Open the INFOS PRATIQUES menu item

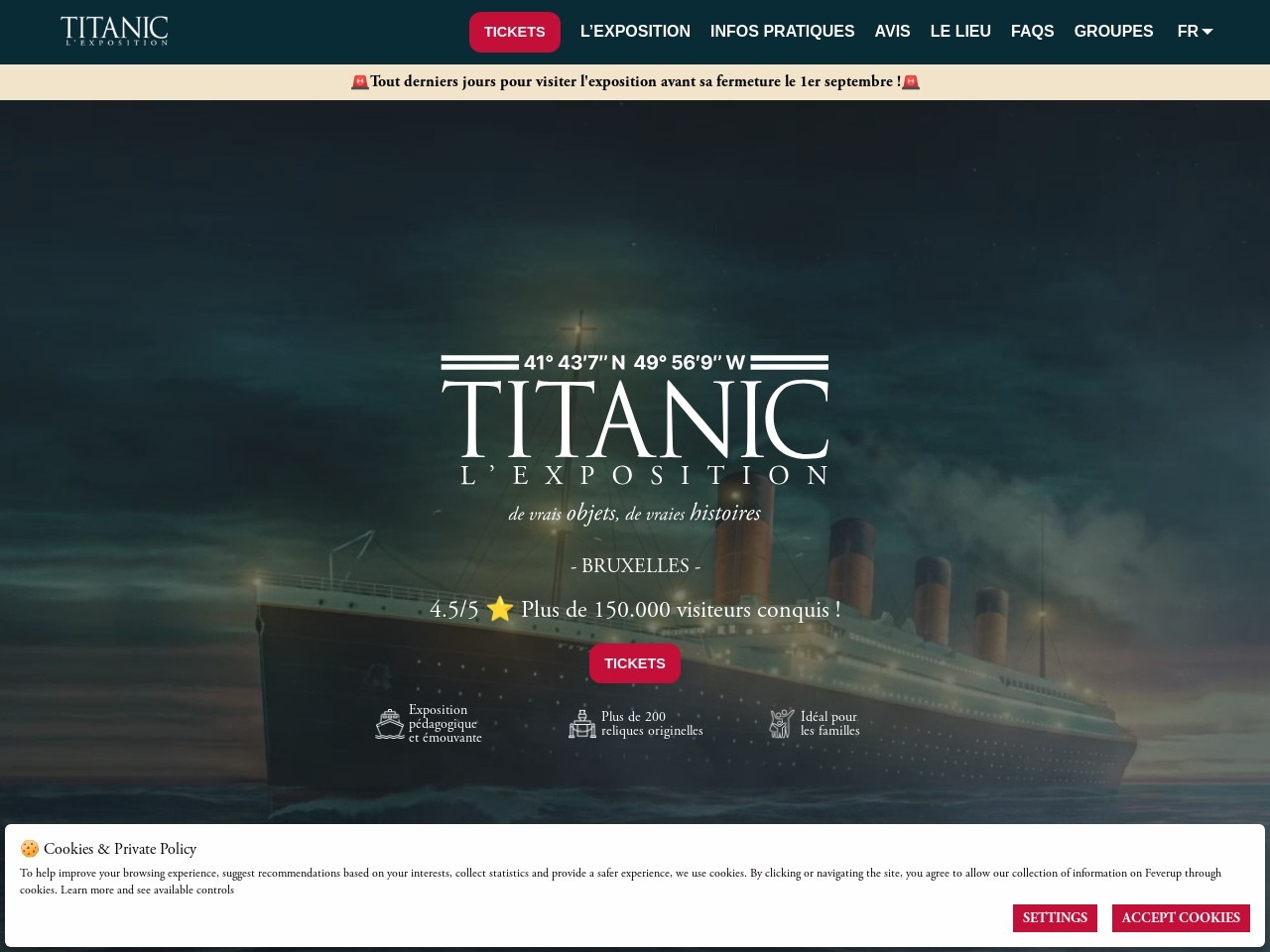tap(782, 32)
